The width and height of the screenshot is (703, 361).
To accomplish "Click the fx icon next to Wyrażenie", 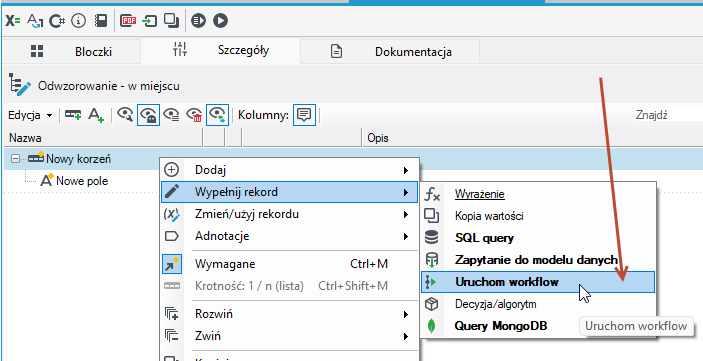I will 432,194.
